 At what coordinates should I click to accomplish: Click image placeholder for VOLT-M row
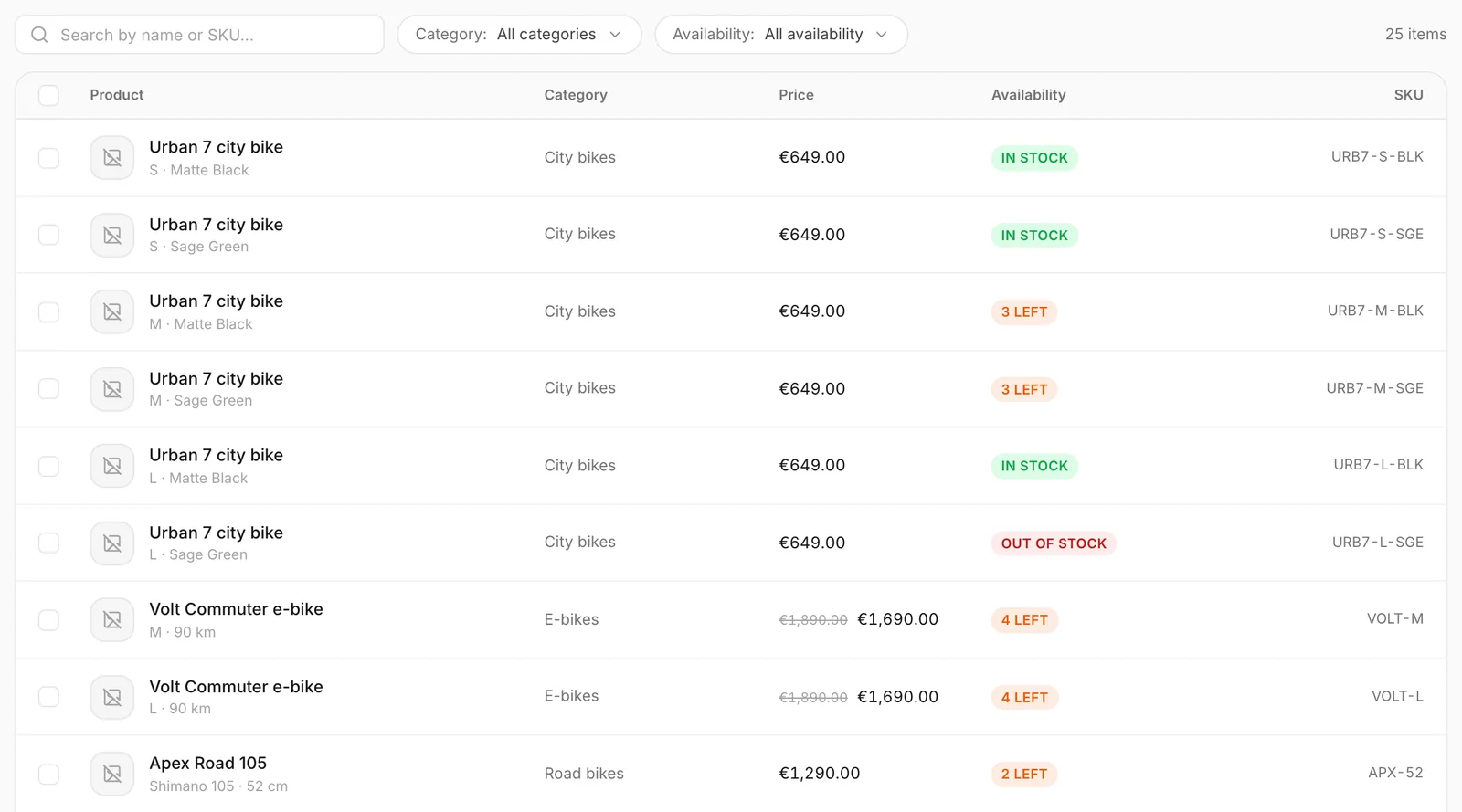(x=112, y=620)
